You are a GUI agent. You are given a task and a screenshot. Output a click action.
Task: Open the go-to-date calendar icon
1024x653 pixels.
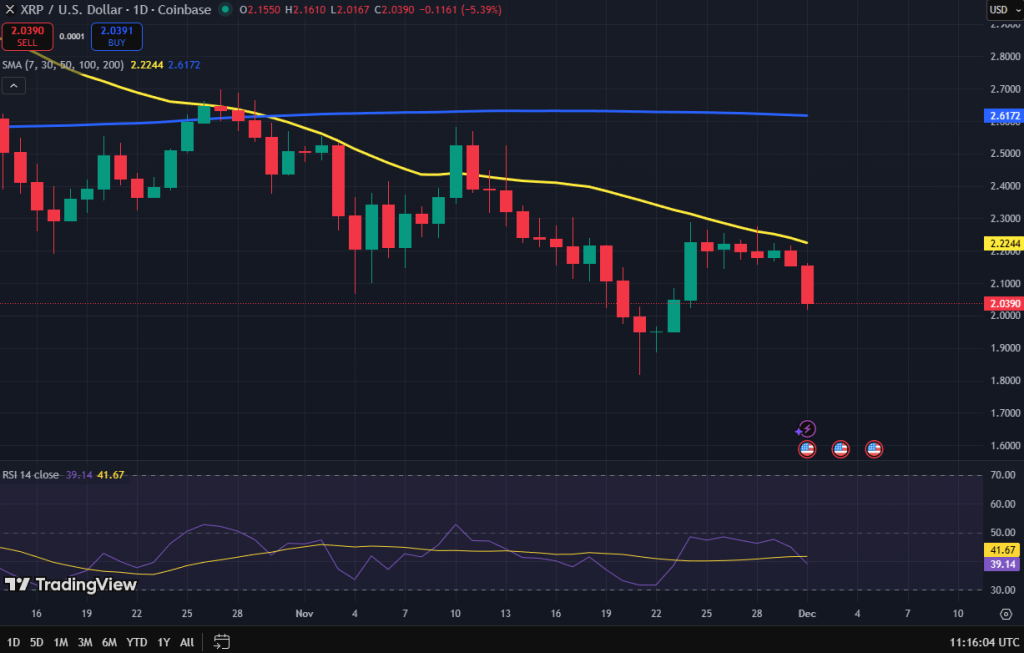[x=222, y=641]
